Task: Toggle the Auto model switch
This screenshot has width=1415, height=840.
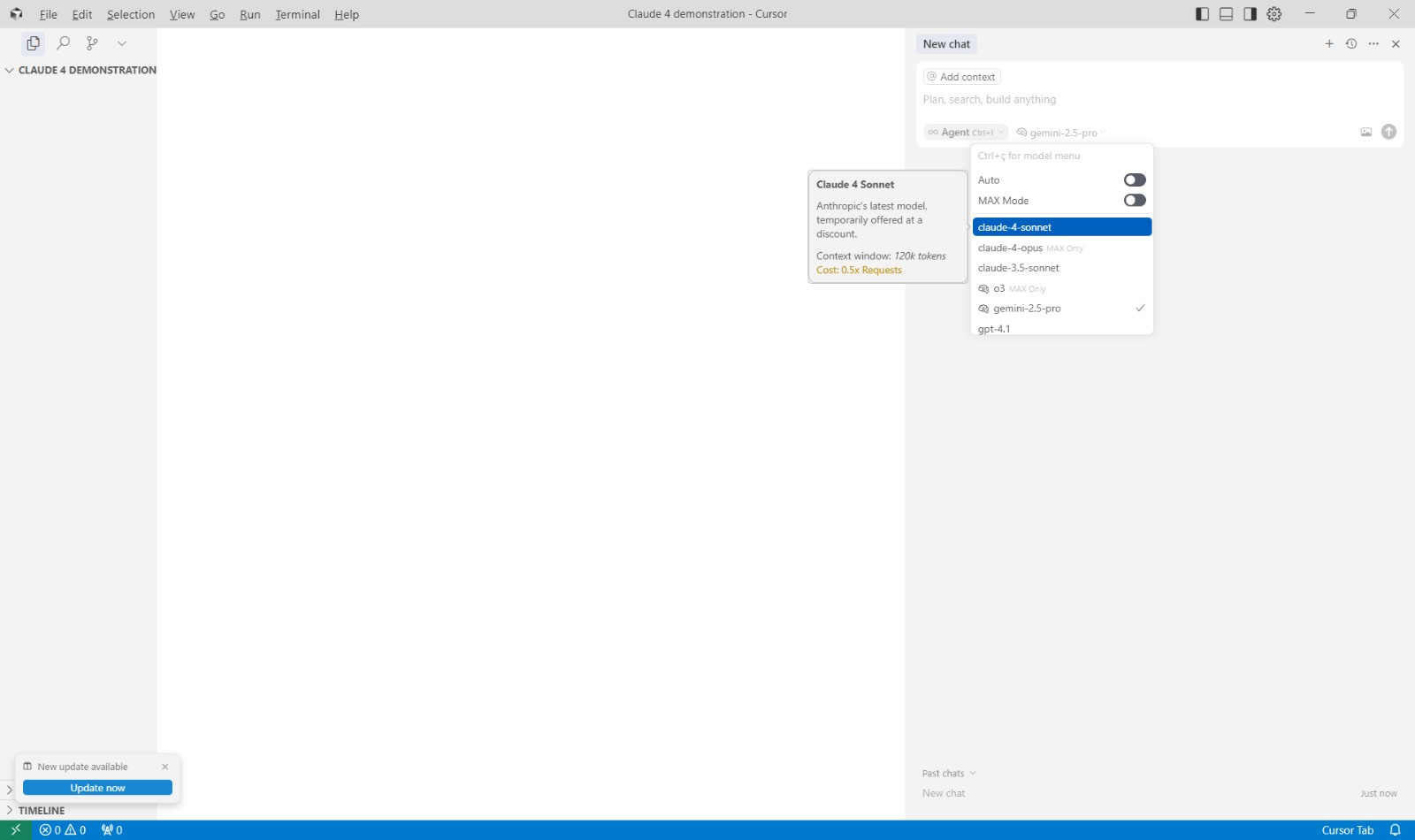Action: click(x=1135, y=180)
